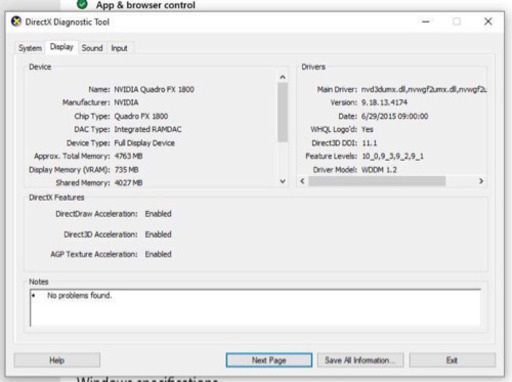Click the Help button
Screen dimensions: 512x382
(x=57, y=360)
